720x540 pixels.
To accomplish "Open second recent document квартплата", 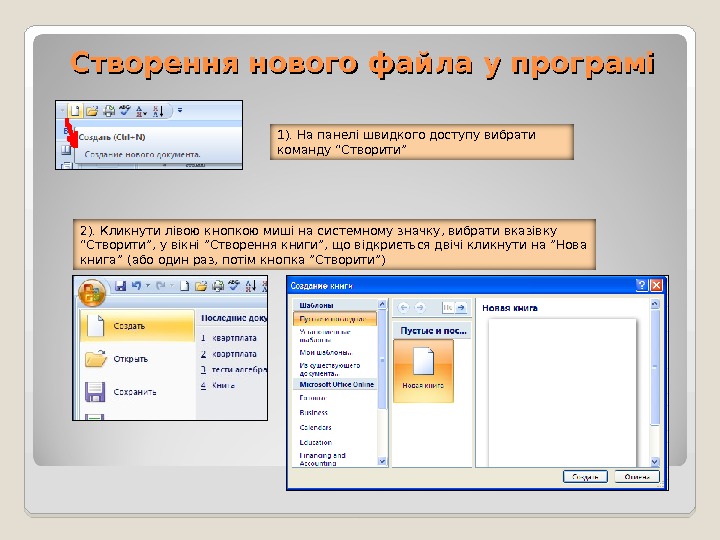I will click(x=229, y=354).
